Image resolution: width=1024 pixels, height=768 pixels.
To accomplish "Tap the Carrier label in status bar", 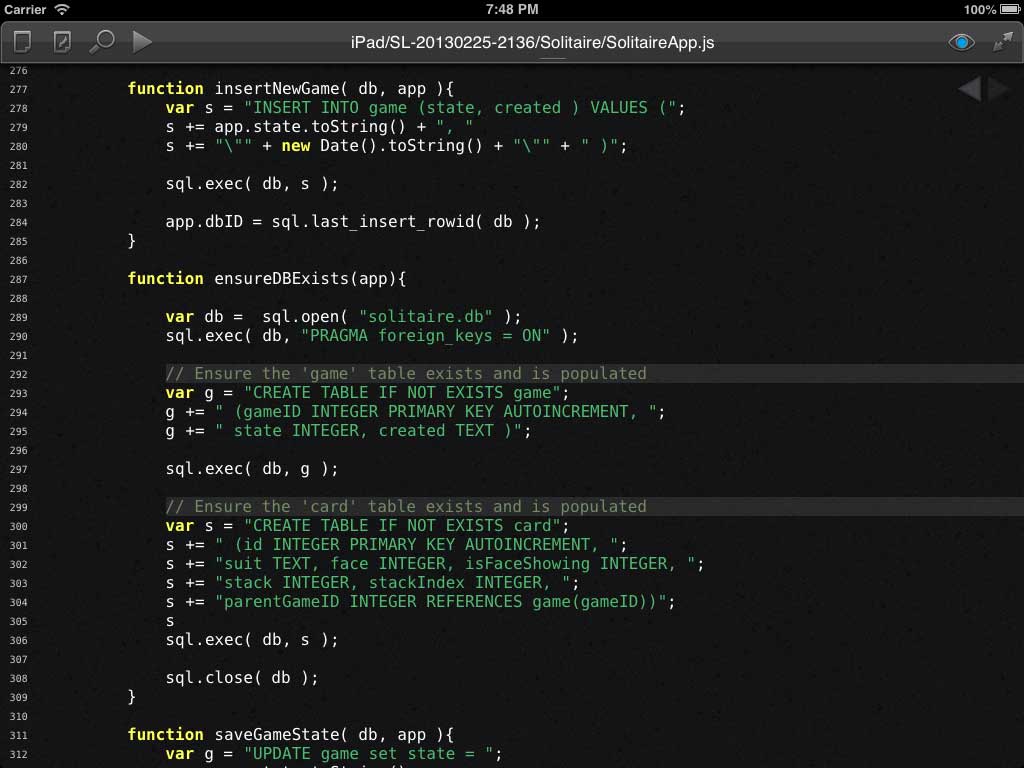I will [25, 9].
